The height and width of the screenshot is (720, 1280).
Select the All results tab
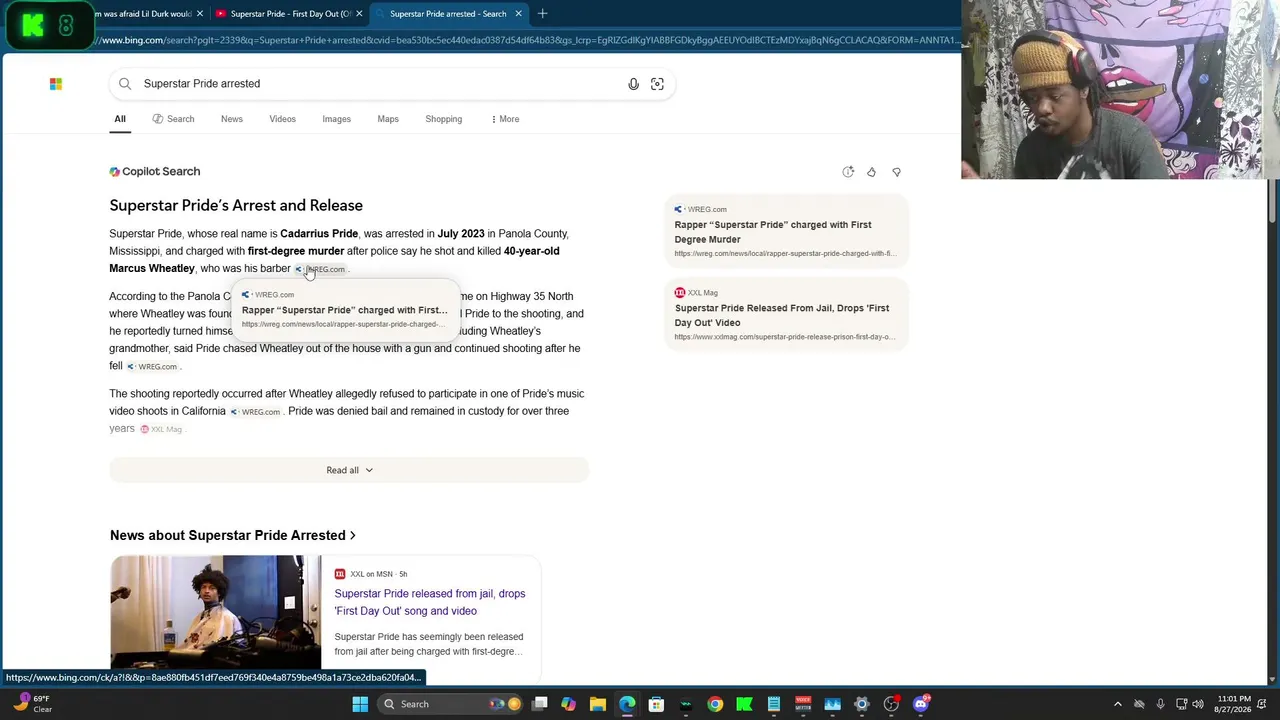coord(120,119)
